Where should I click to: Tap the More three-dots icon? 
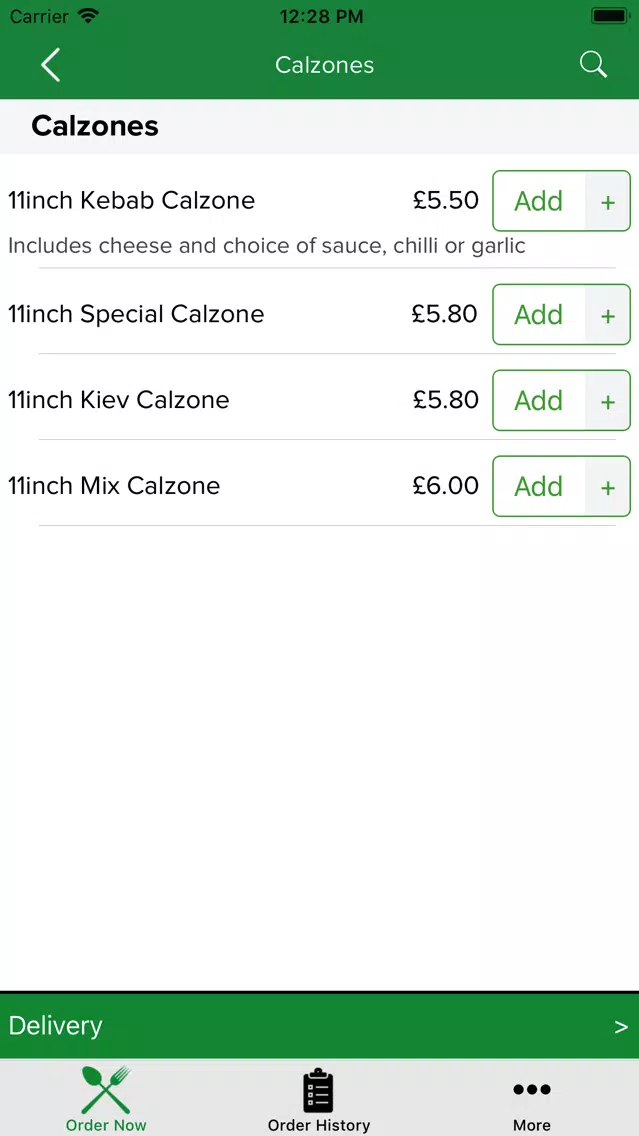[x=532, y=1089]
